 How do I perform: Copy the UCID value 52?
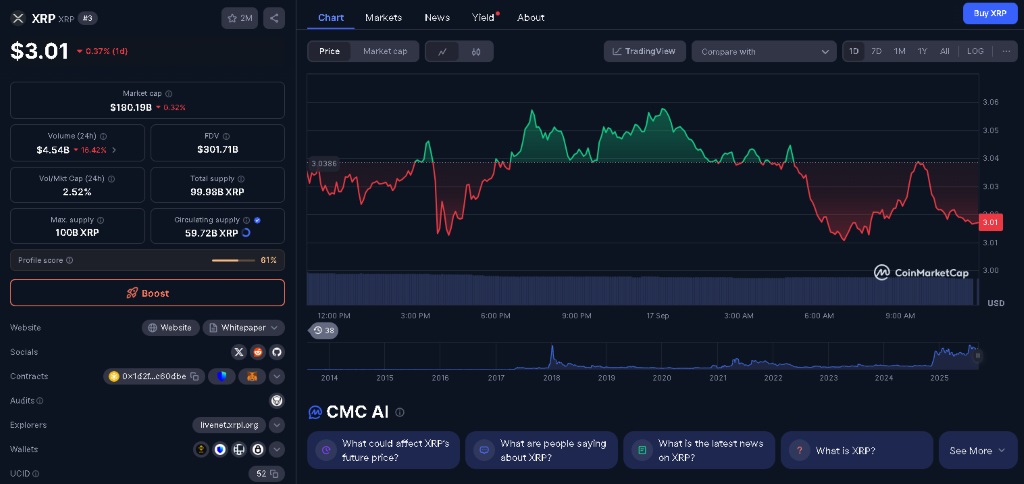tap(273, 474)
